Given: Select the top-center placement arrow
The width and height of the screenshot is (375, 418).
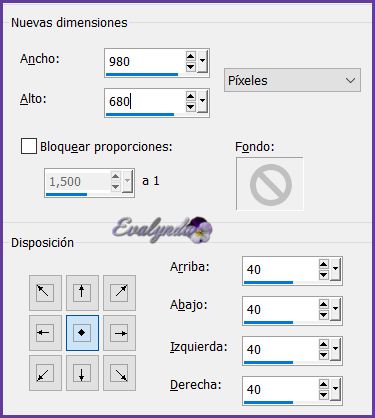Looking at the screenshot, I should 82,293.
